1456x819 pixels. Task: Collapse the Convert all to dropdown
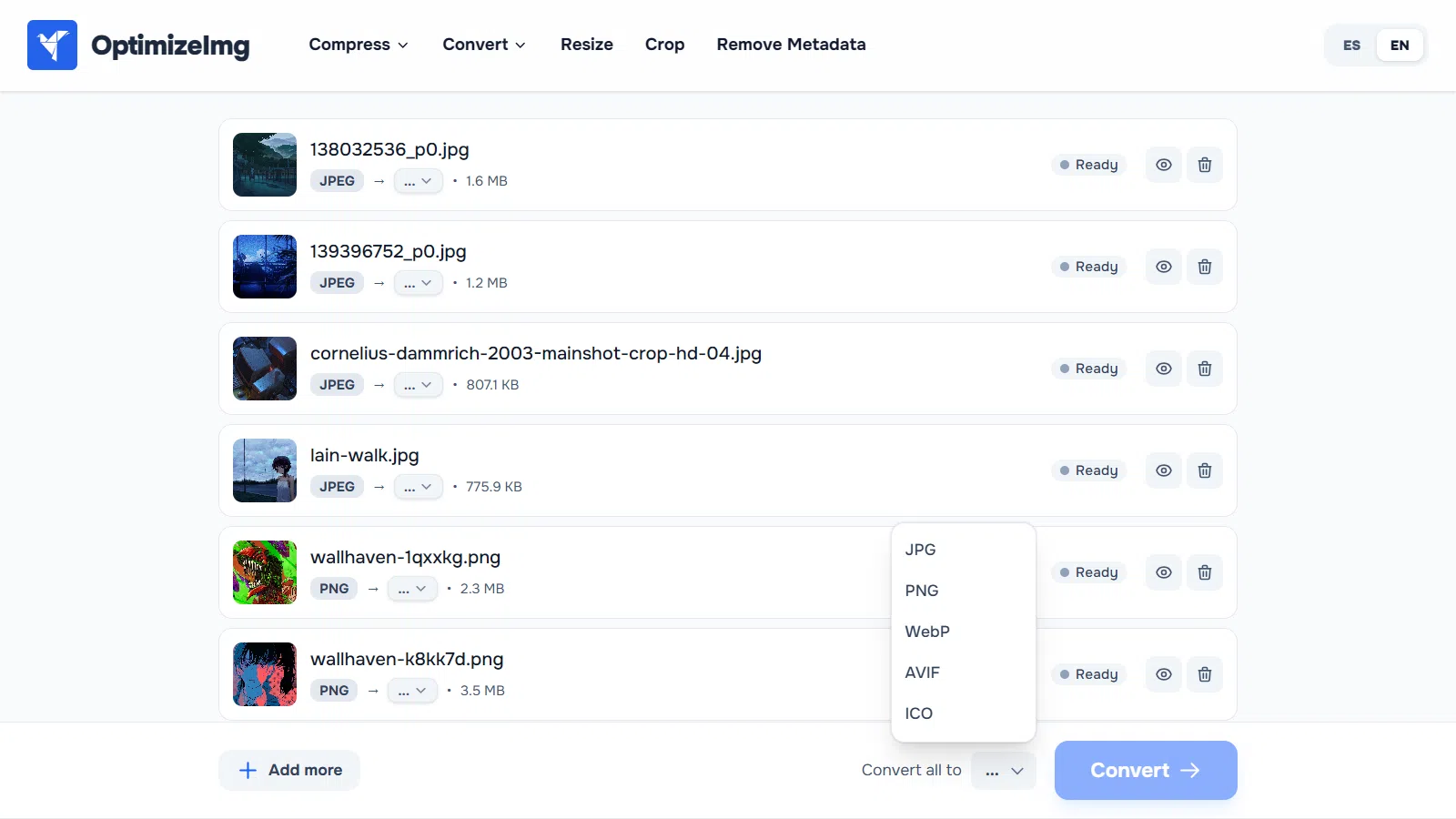(x=1004, y=771)
